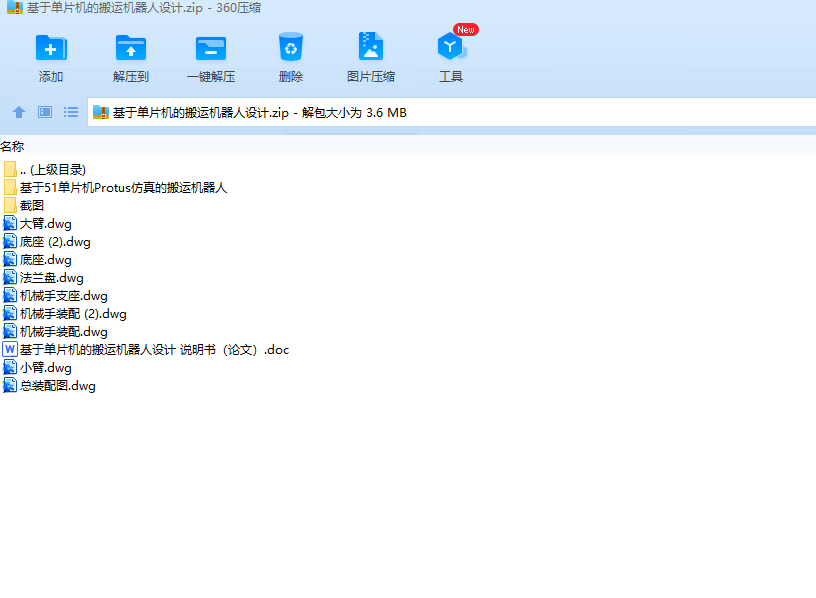Select file 底座 (2).dwg
Viewport: 816px width, 598px height.
click(47, 241)
